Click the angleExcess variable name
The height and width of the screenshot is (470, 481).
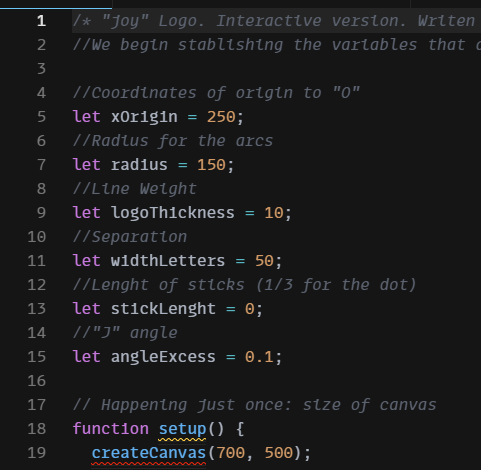pos(163,357)
